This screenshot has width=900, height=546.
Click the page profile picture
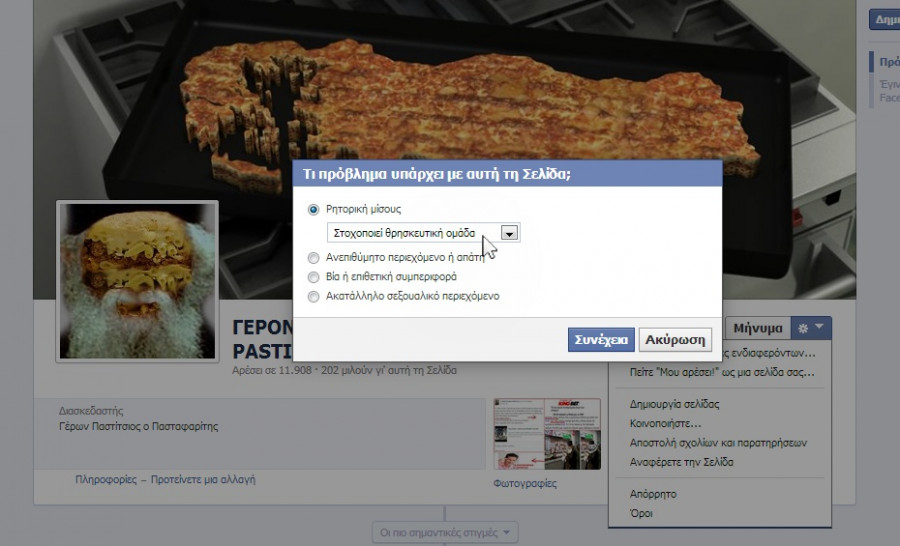pos(137,281)
